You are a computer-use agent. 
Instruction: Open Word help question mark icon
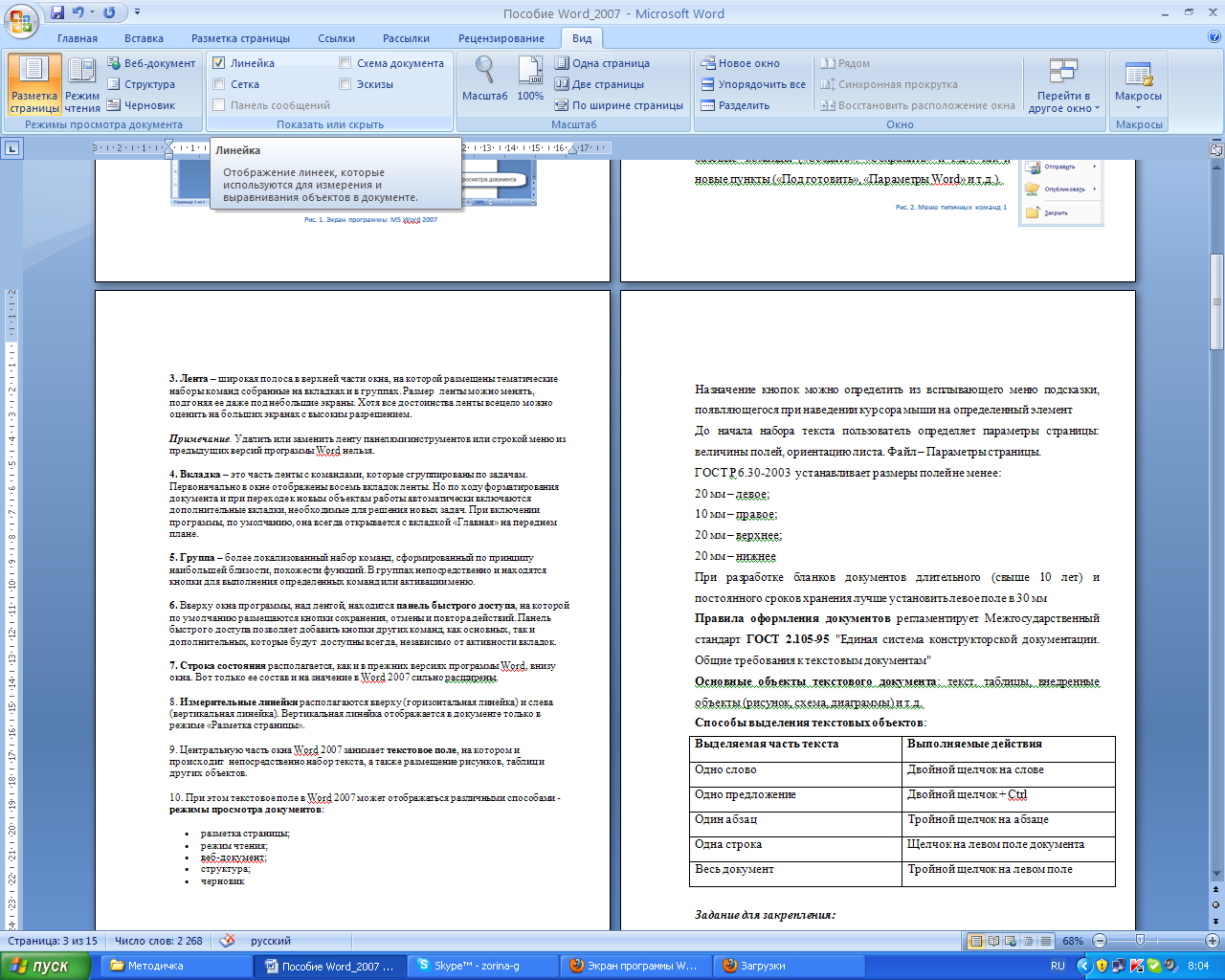point(1214,37)
